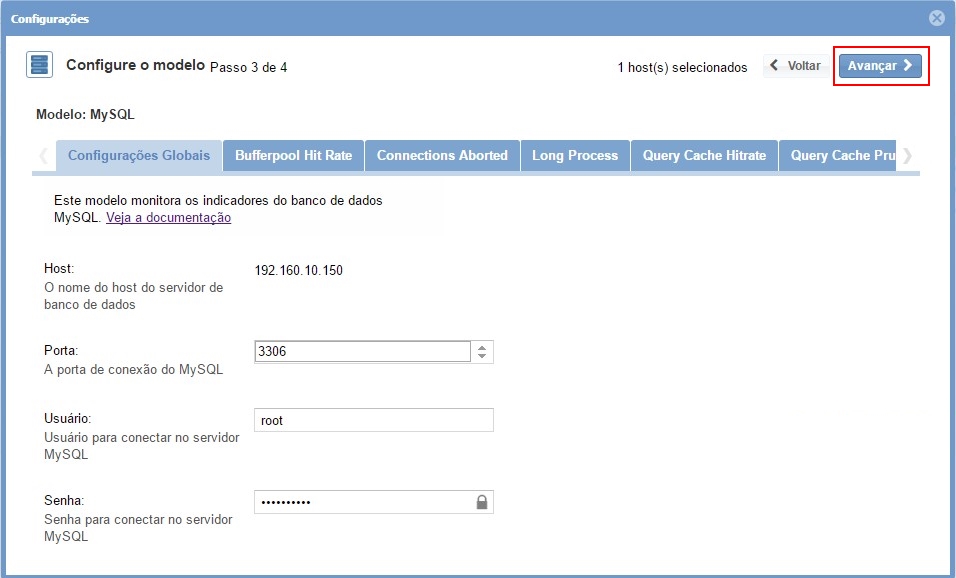Screen dimensions: 956x578
Task: Select the Configurações Globais tab
Action: tap(139, 156)
